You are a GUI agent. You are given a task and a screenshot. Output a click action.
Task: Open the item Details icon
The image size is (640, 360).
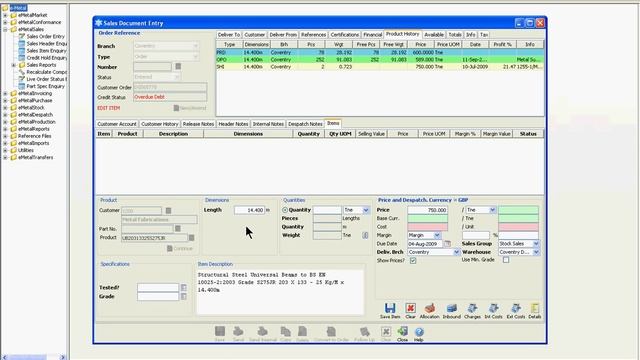pyautogui.click(x=535, y=308)
